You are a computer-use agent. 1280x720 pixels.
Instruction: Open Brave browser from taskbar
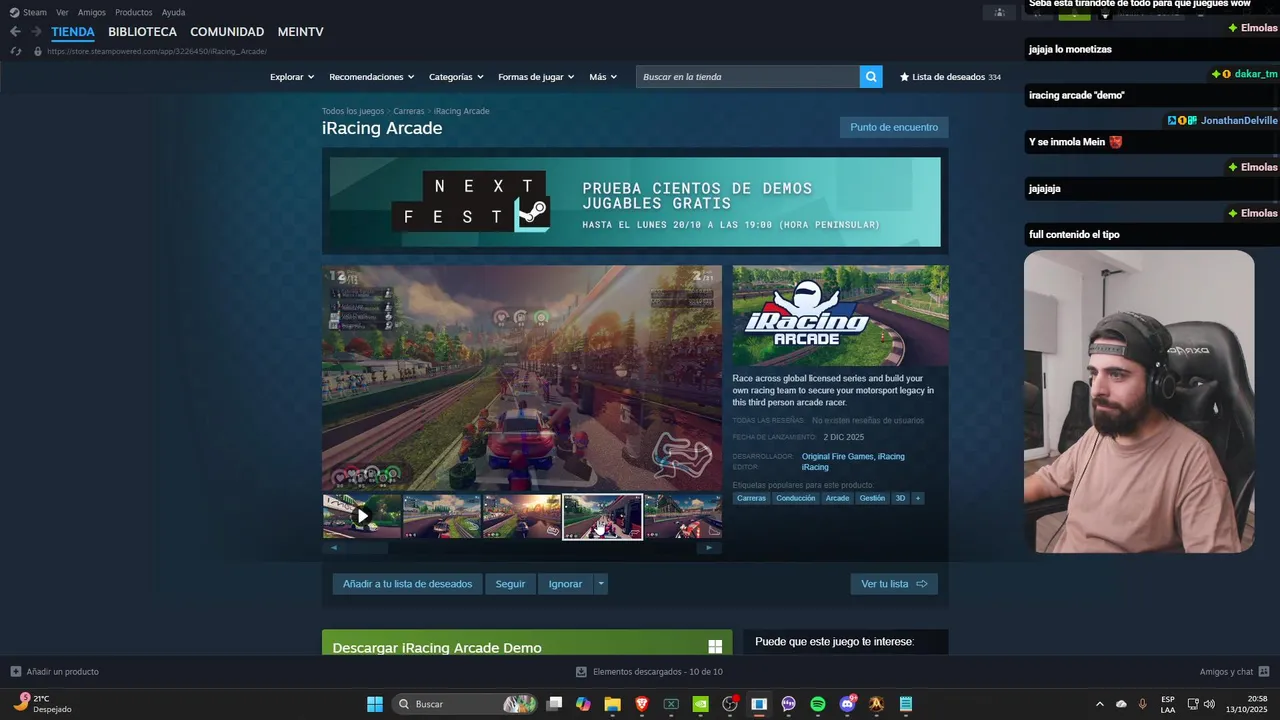(x=642, y=704)
